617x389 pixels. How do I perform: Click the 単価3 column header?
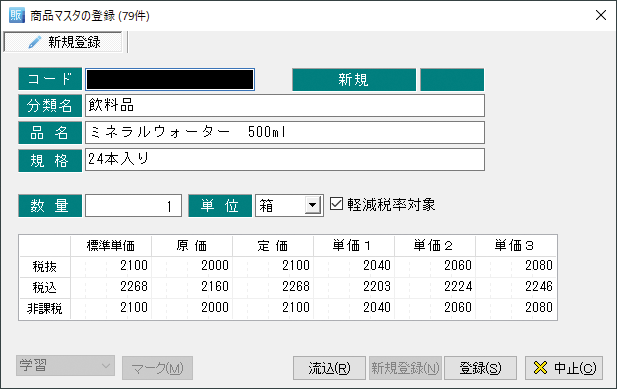(x=516, y=246)
